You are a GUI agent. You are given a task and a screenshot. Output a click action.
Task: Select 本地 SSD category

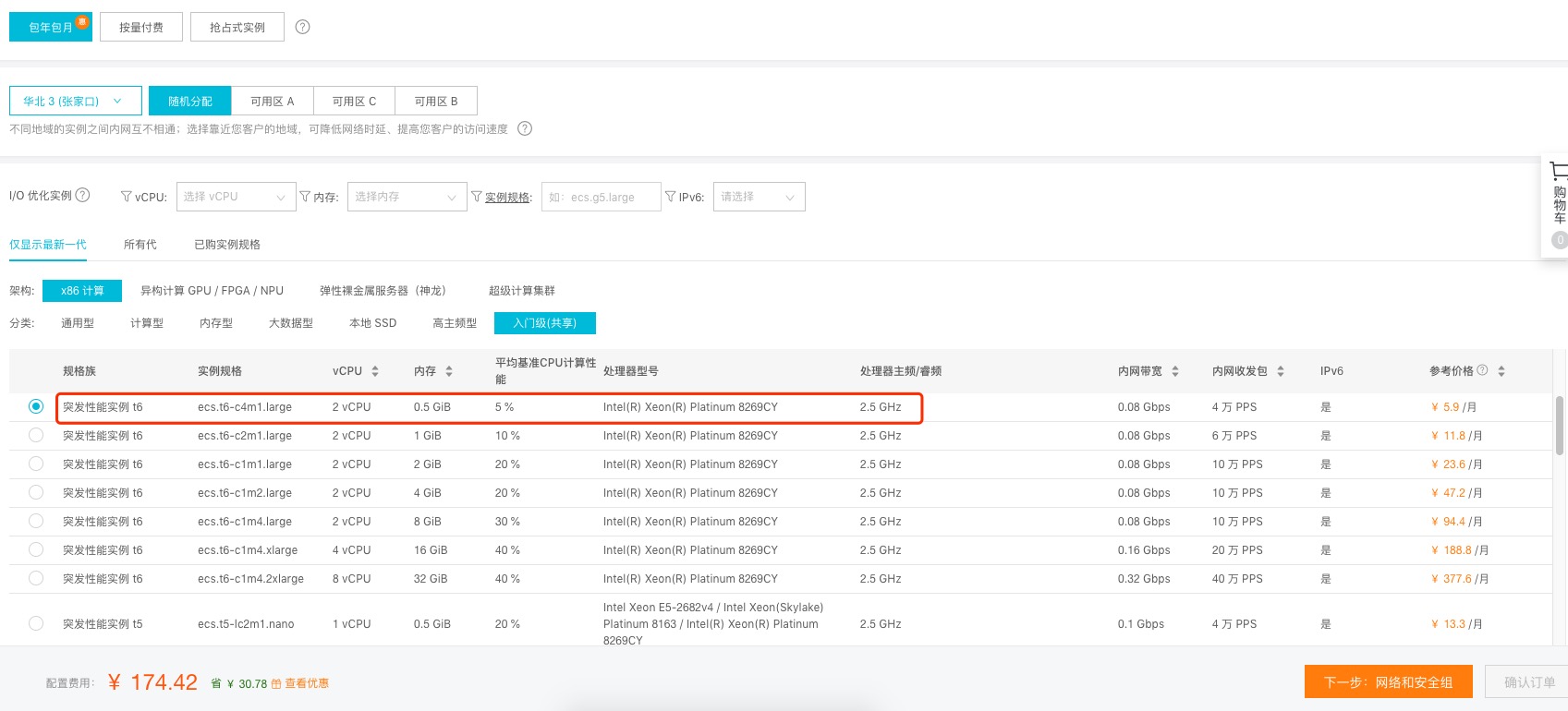(373, 323)
